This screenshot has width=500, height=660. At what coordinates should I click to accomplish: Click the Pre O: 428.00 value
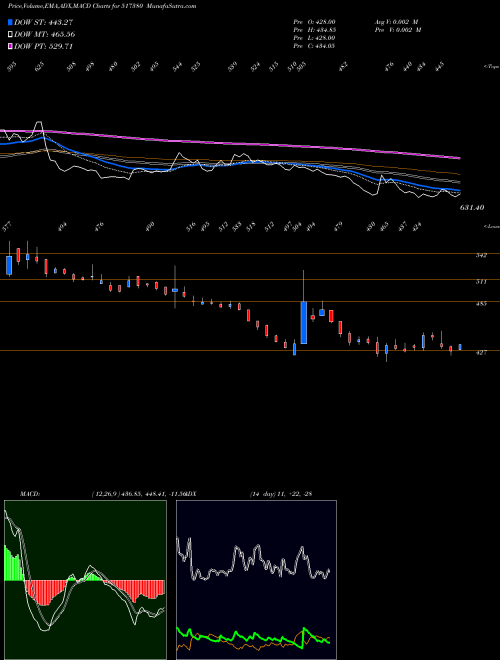coord(314,21)
